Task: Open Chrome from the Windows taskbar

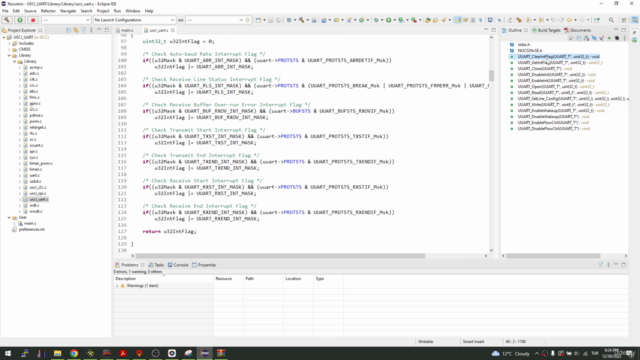Action: coord(74,353)
